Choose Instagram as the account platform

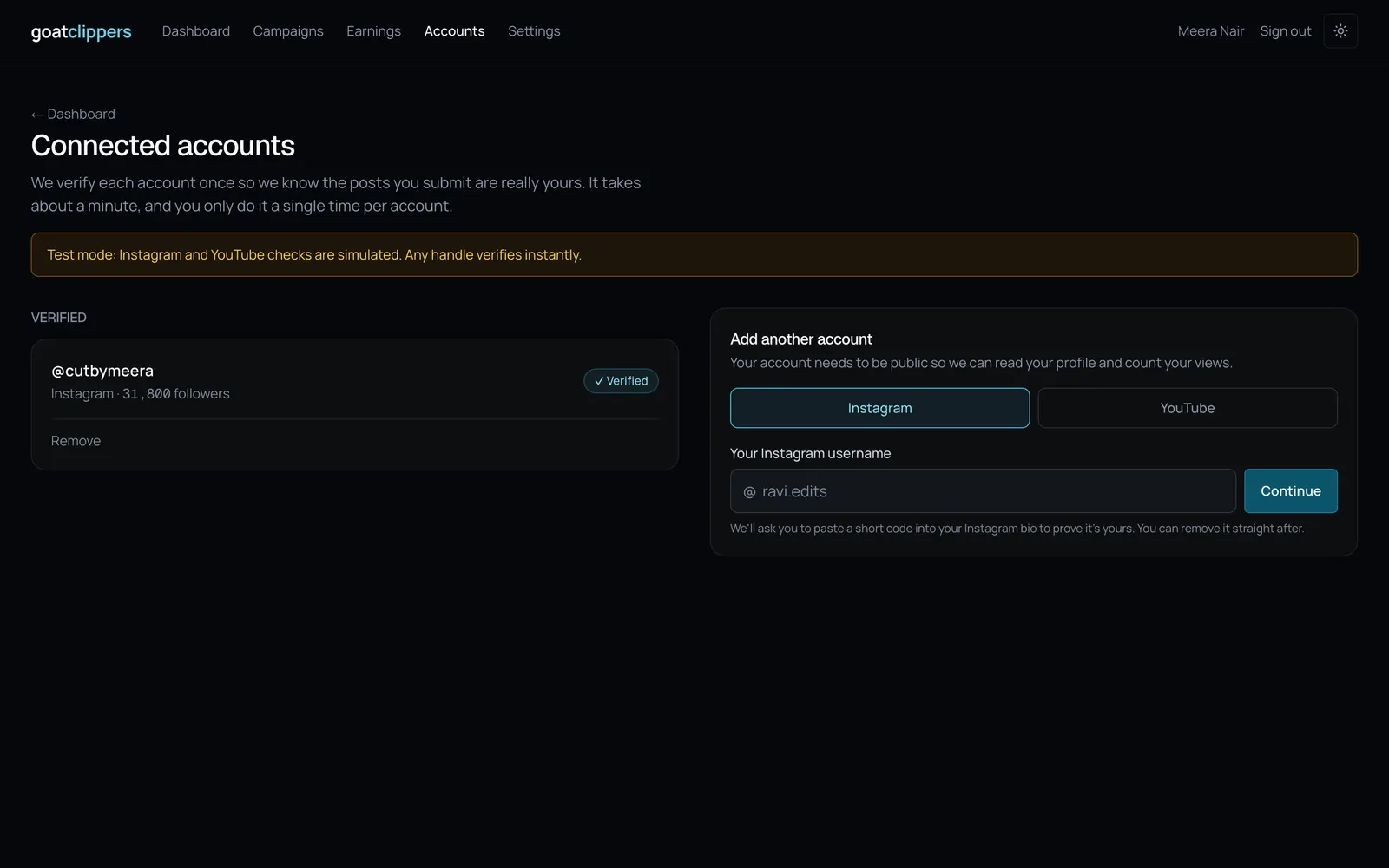tap(879, 408)
